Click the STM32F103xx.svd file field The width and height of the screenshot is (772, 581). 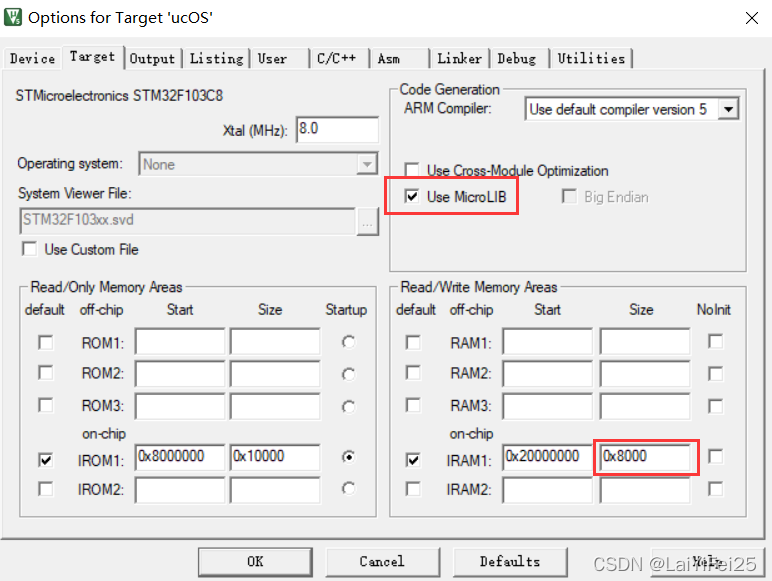(x=188, y=220)
